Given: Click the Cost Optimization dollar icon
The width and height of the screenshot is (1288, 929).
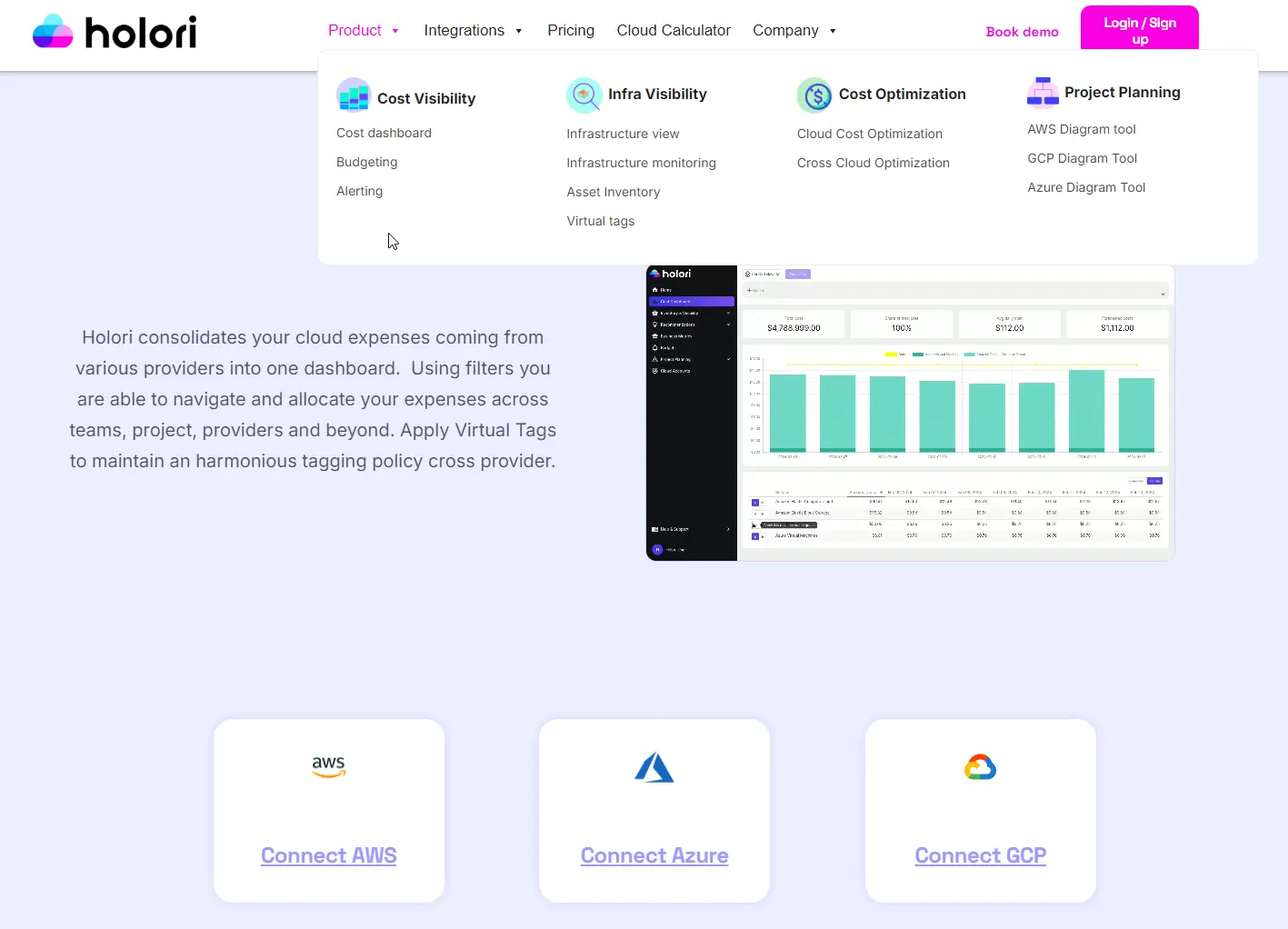Looking at the screenshot, I should 814,95.
